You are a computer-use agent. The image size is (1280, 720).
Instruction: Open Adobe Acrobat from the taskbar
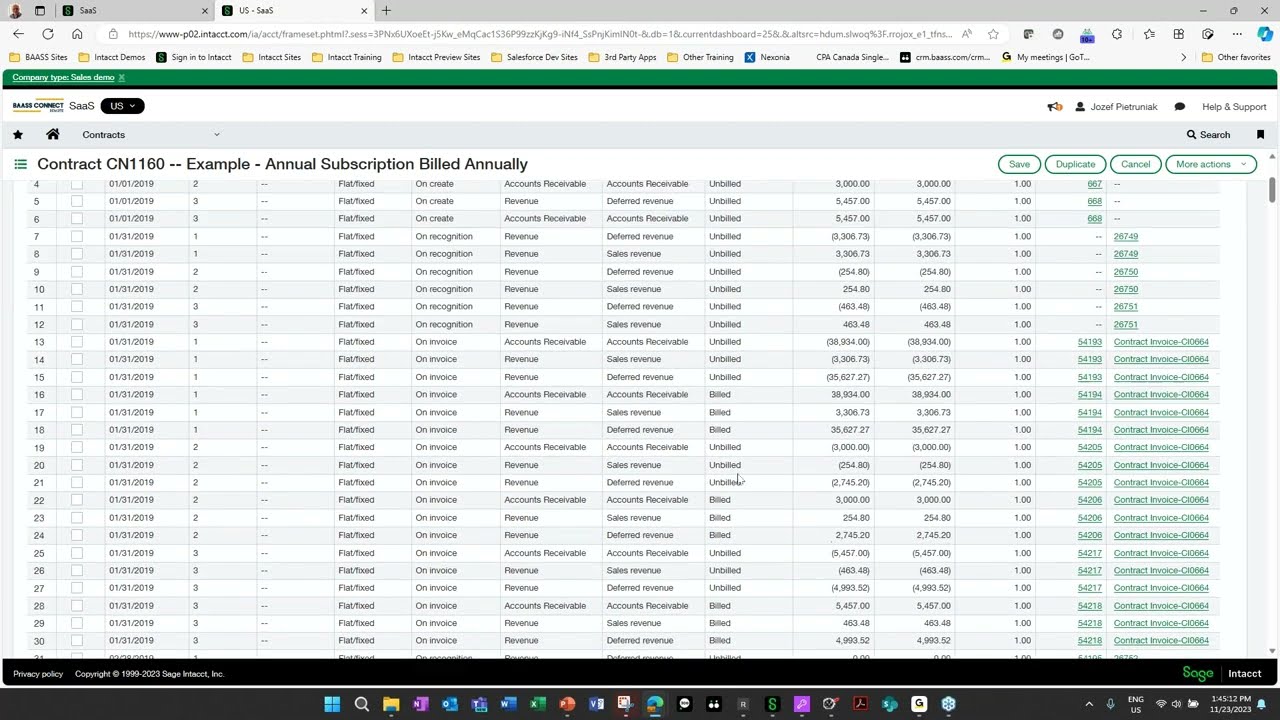coord(860,704)
